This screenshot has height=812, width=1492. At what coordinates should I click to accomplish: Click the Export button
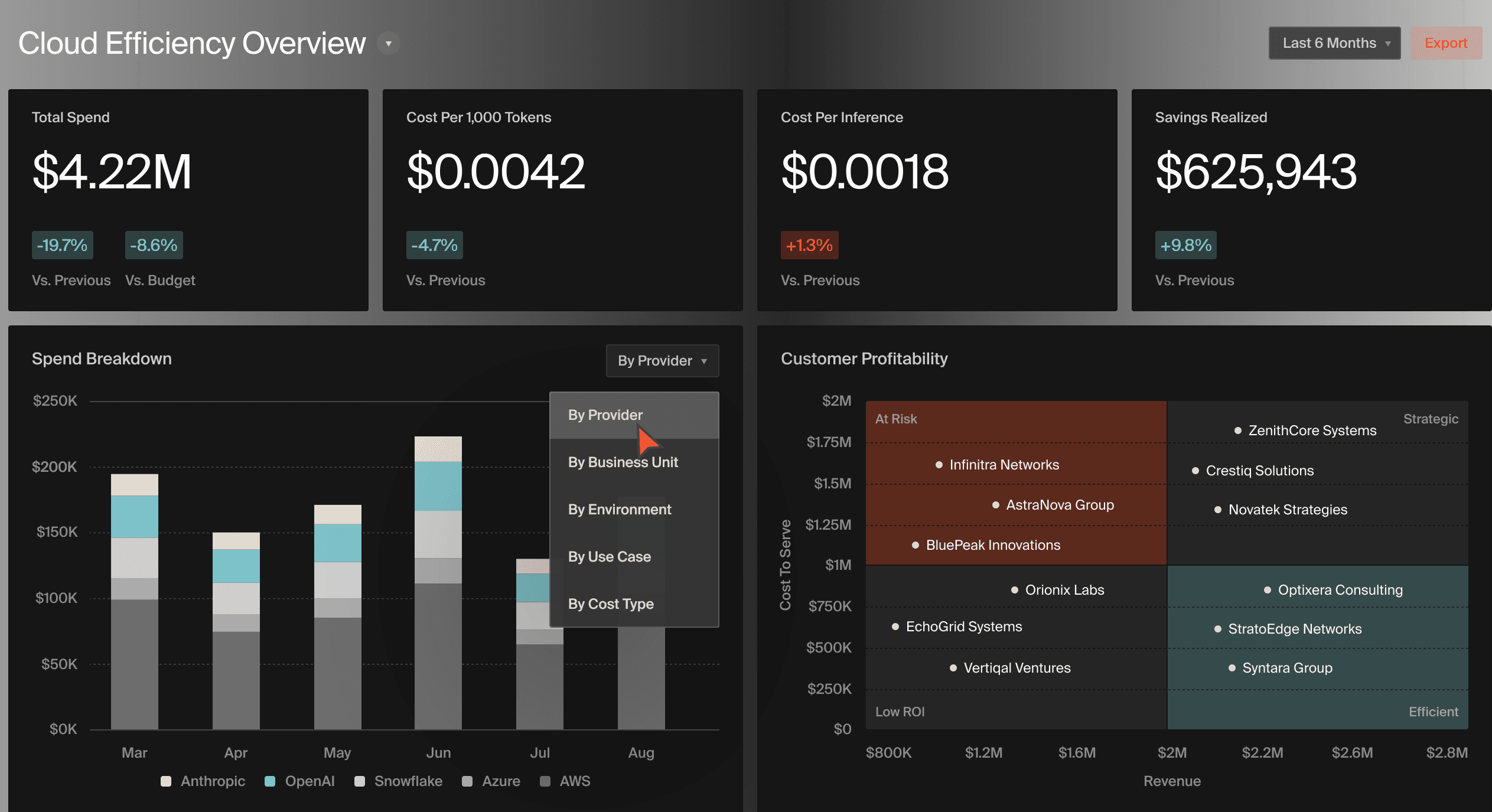tap(1446, 43)
